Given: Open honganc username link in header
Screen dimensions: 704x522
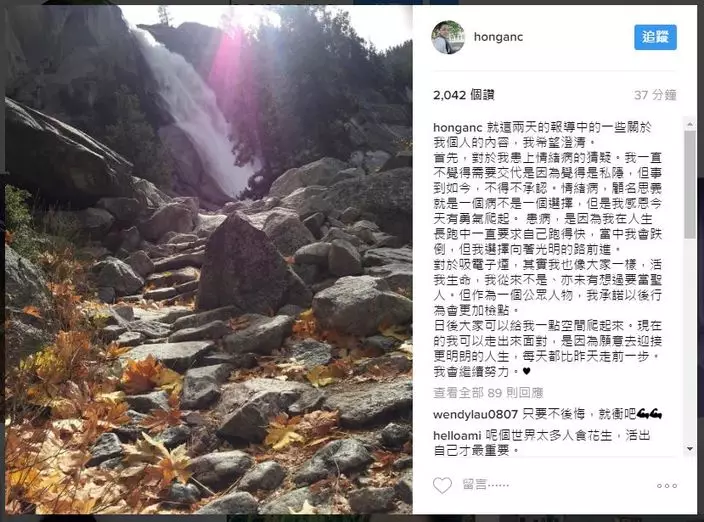Looking at the screenshot, I should click(498, 37).
